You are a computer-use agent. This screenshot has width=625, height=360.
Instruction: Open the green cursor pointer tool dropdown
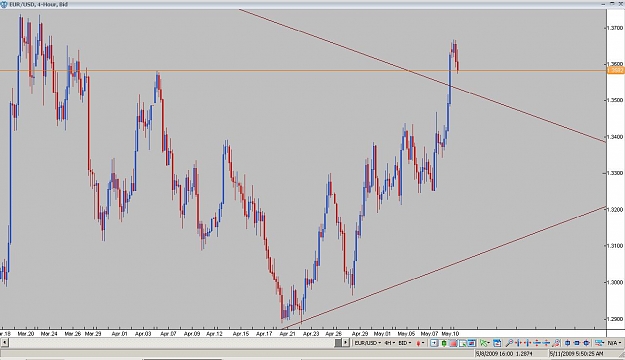click(x=485, y=343)
